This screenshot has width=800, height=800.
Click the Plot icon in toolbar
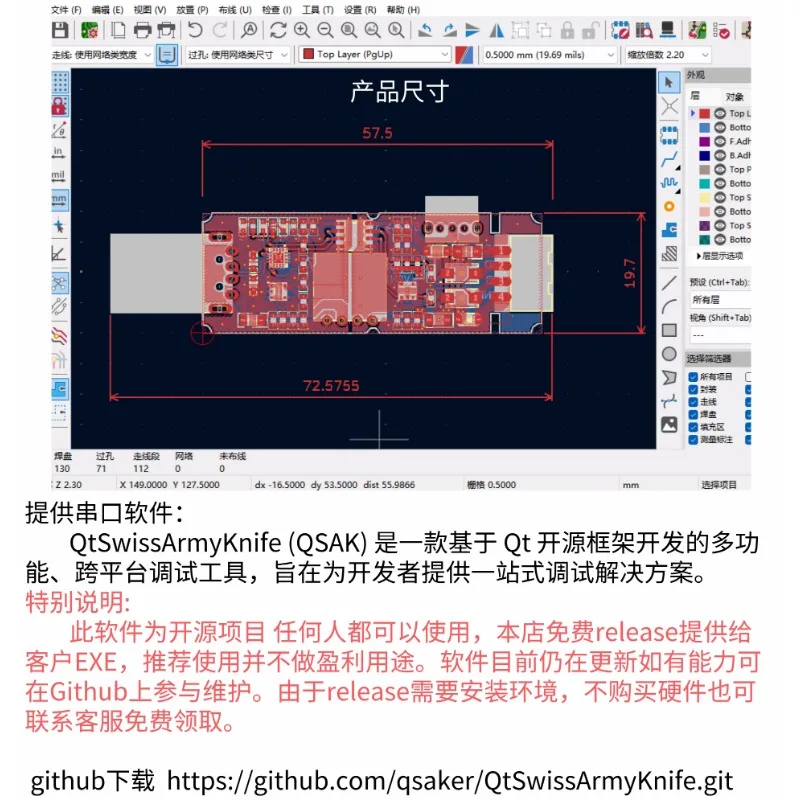coord(166,30)
